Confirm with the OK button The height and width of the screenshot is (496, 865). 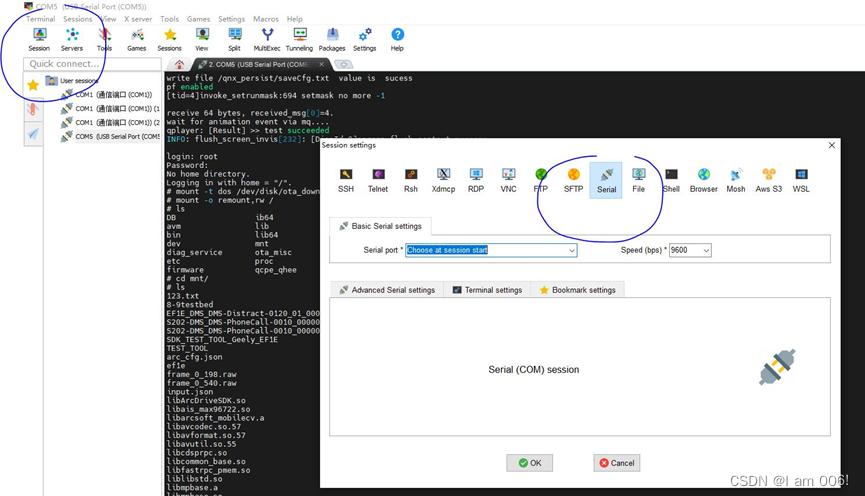pyautogui.click(x=530, y=463)
